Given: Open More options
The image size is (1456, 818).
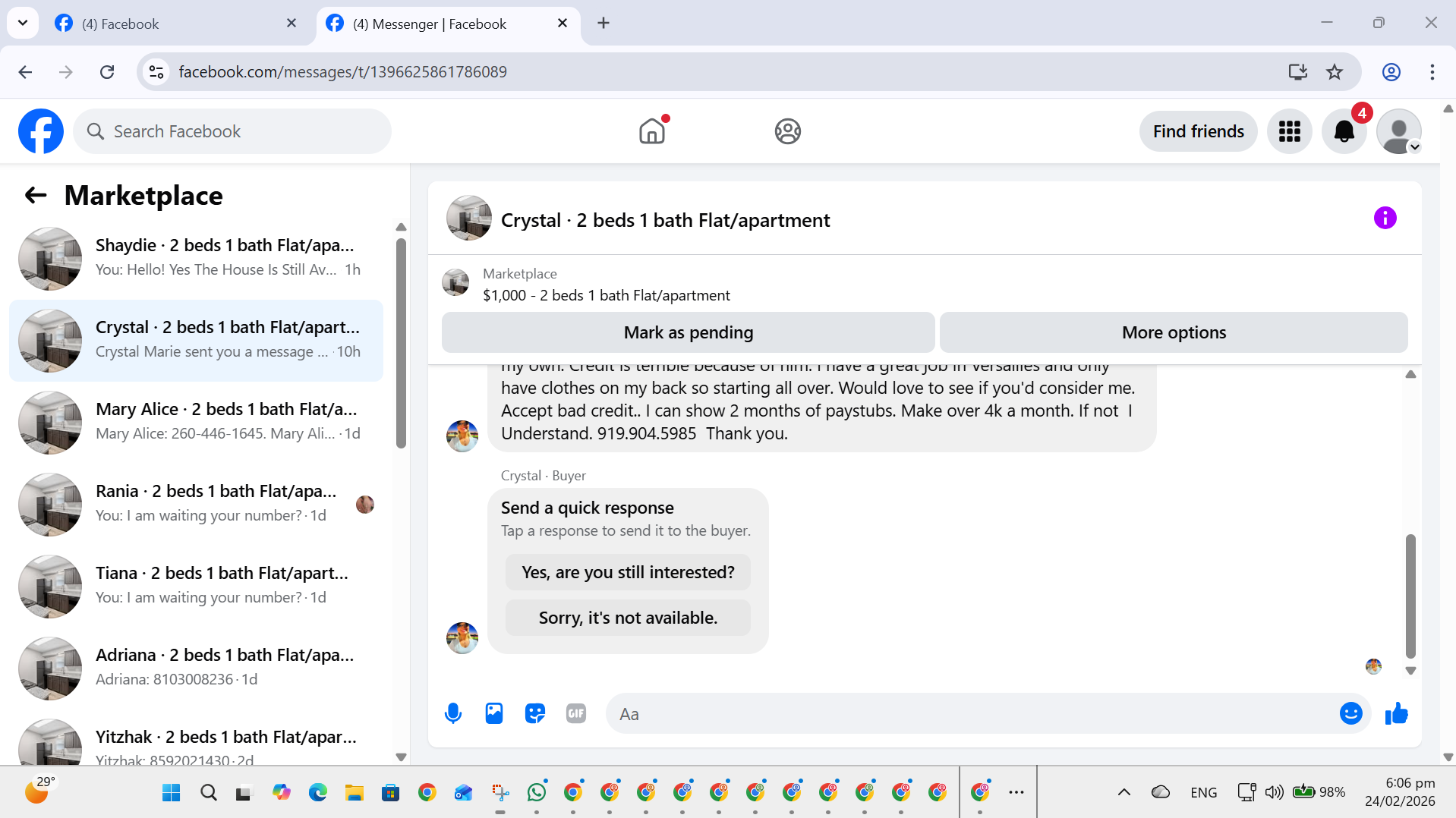Looking at the screenshot, I should click(x=1174, y=332).
